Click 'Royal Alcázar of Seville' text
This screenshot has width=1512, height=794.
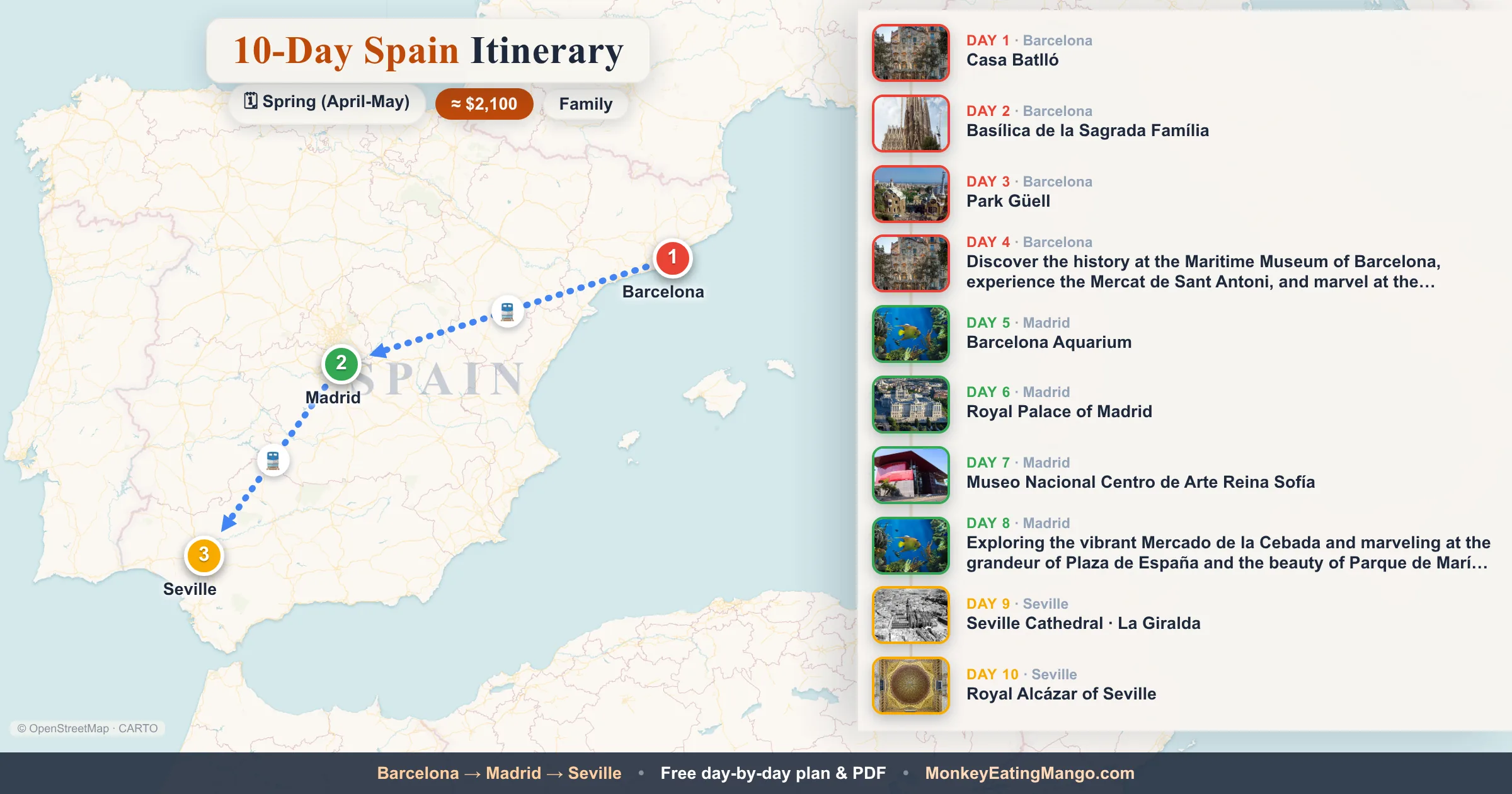tap(1061, 694)
